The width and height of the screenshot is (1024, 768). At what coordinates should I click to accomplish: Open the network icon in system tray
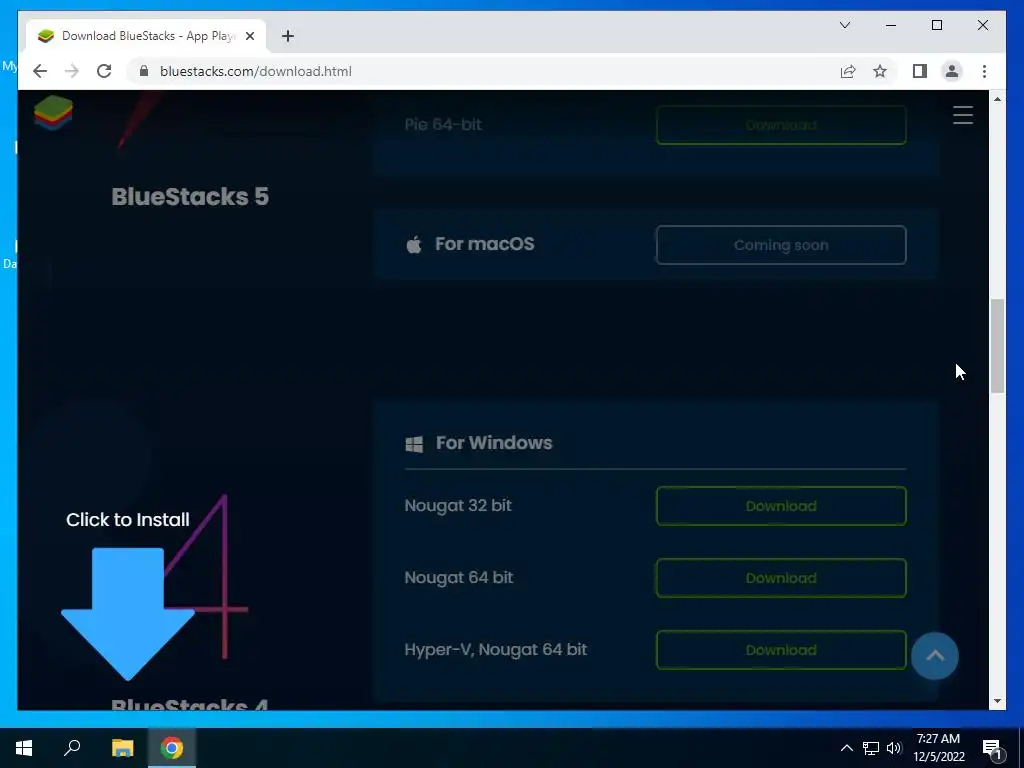pos(871,748)
